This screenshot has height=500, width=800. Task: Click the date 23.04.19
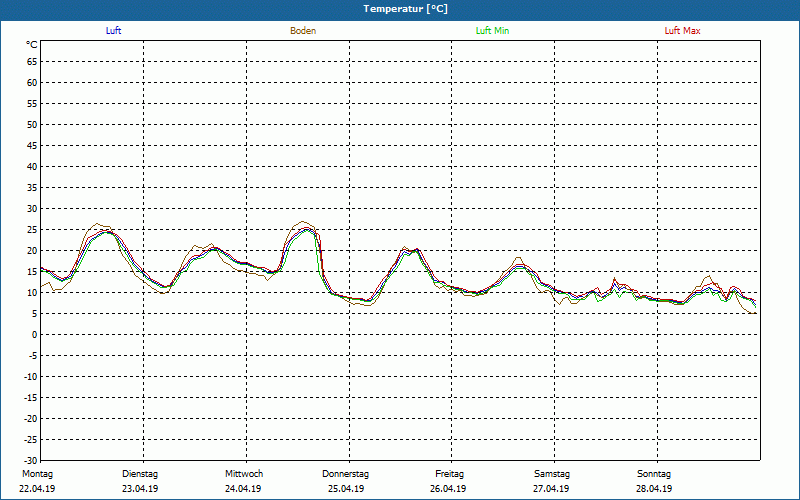[140, 489]
